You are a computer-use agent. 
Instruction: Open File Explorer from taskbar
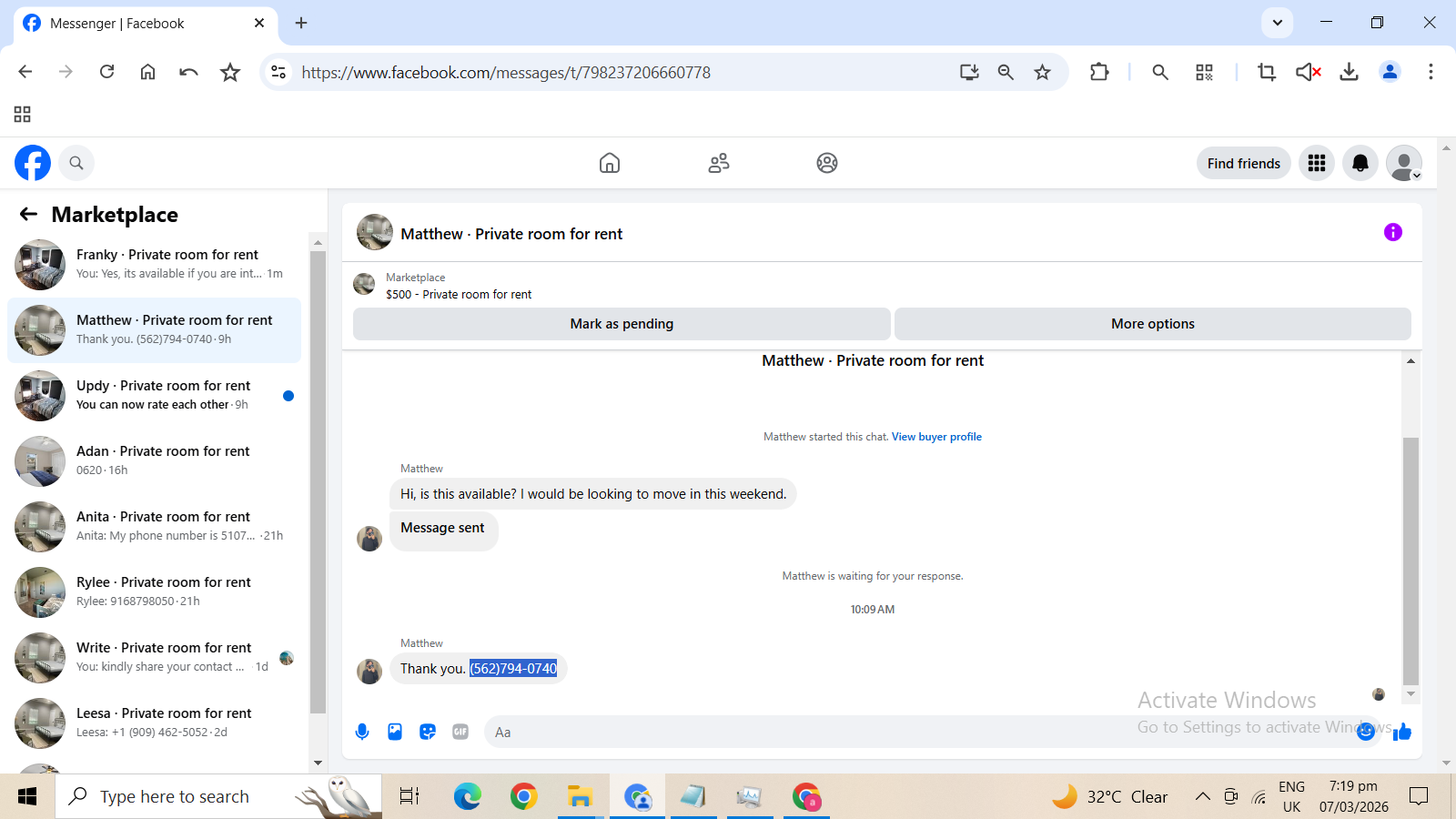click(x=580, y=796)
